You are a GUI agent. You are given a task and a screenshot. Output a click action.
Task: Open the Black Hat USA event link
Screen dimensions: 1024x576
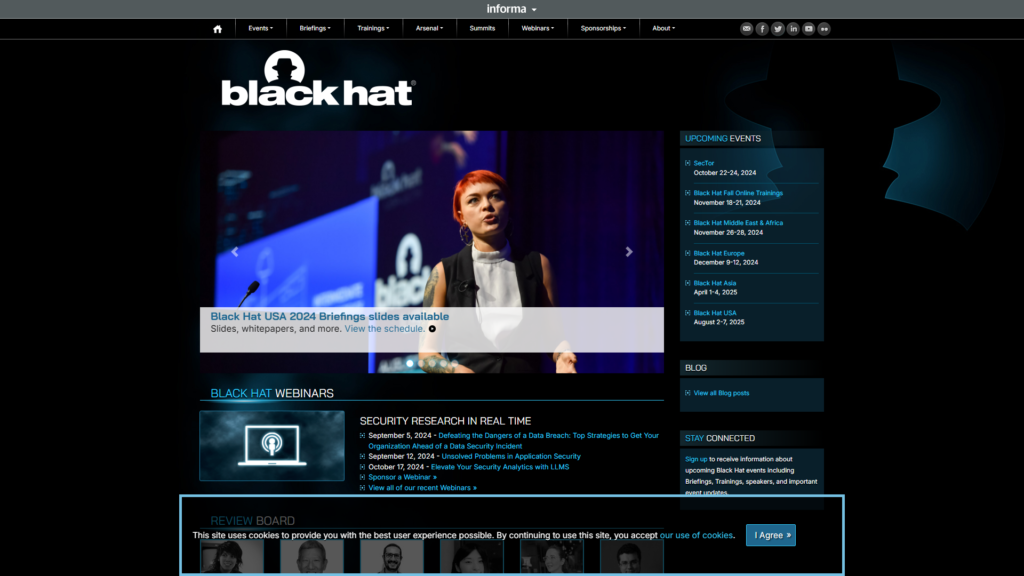(x=714, y=313)
